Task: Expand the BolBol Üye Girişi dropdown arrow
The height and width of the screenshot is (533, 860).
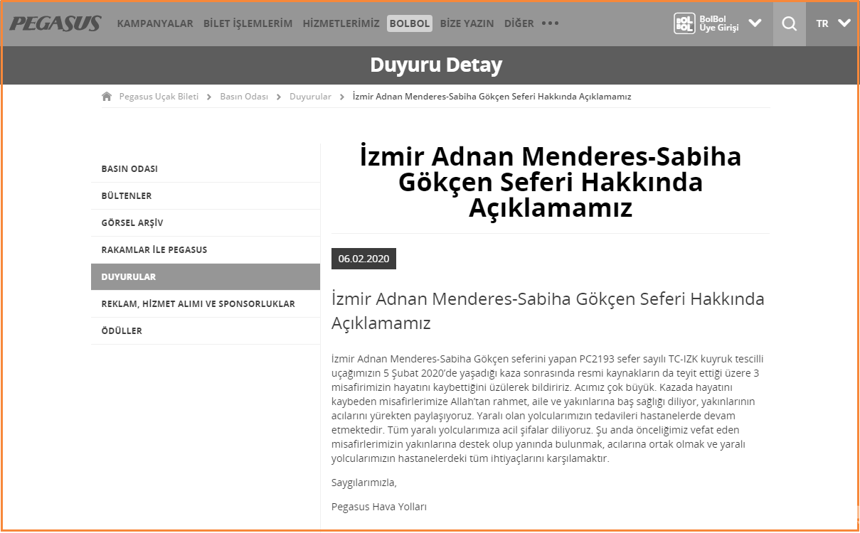Action: 755,23
